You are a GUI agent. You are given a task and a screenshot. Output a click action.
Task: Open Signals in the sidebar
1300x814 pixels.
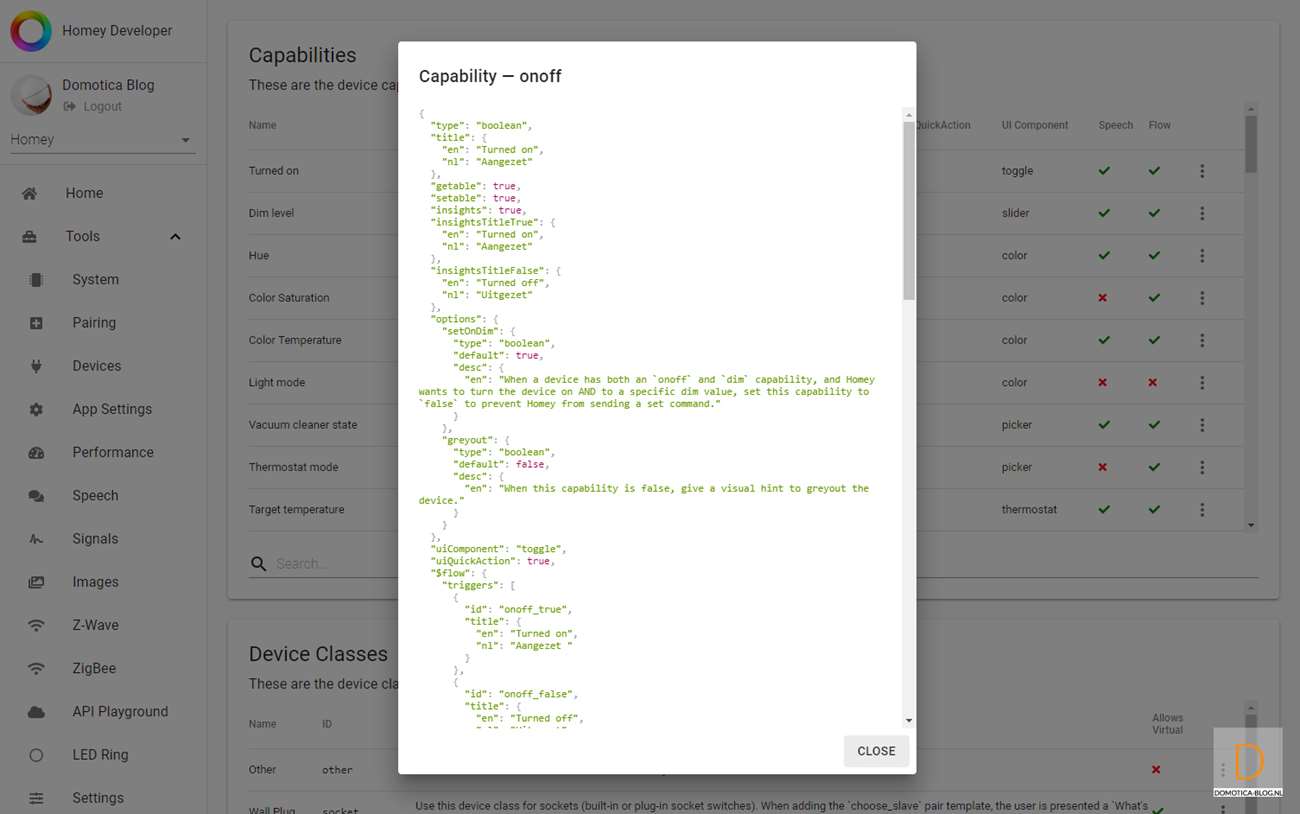pos(95,539)
